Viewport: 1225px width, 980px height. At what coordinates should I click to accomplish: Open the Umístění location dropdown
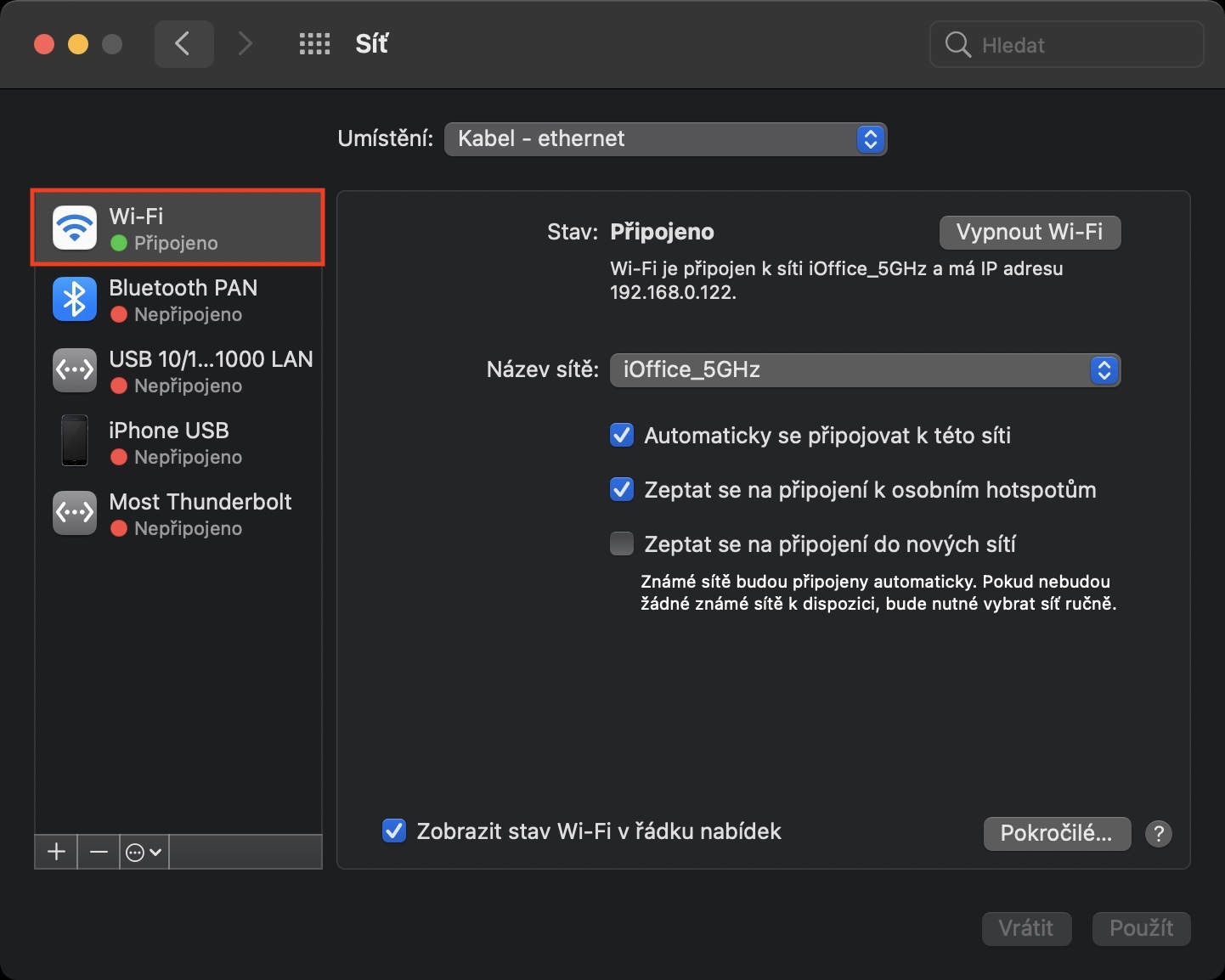pyautogui.click(x=665, y=139)
